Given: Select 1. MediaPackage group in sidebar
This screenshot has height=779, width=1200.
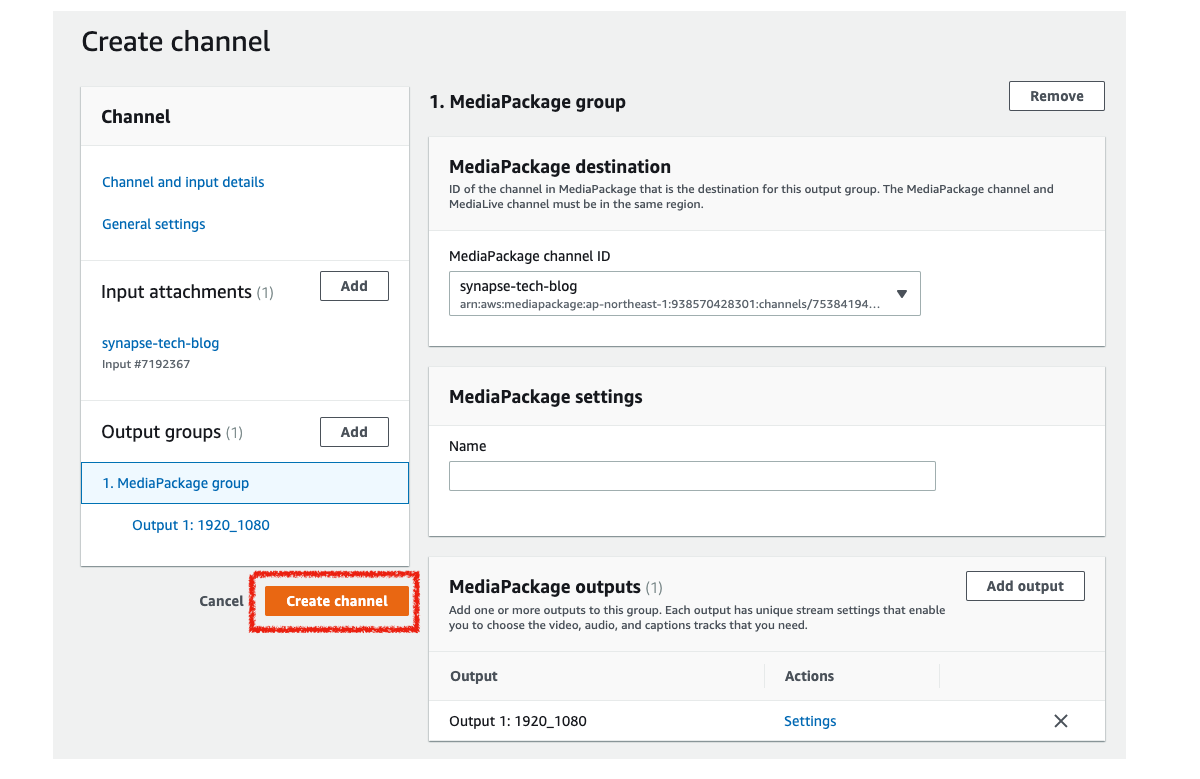Looking at the screenshot, I should click(176, 483).
